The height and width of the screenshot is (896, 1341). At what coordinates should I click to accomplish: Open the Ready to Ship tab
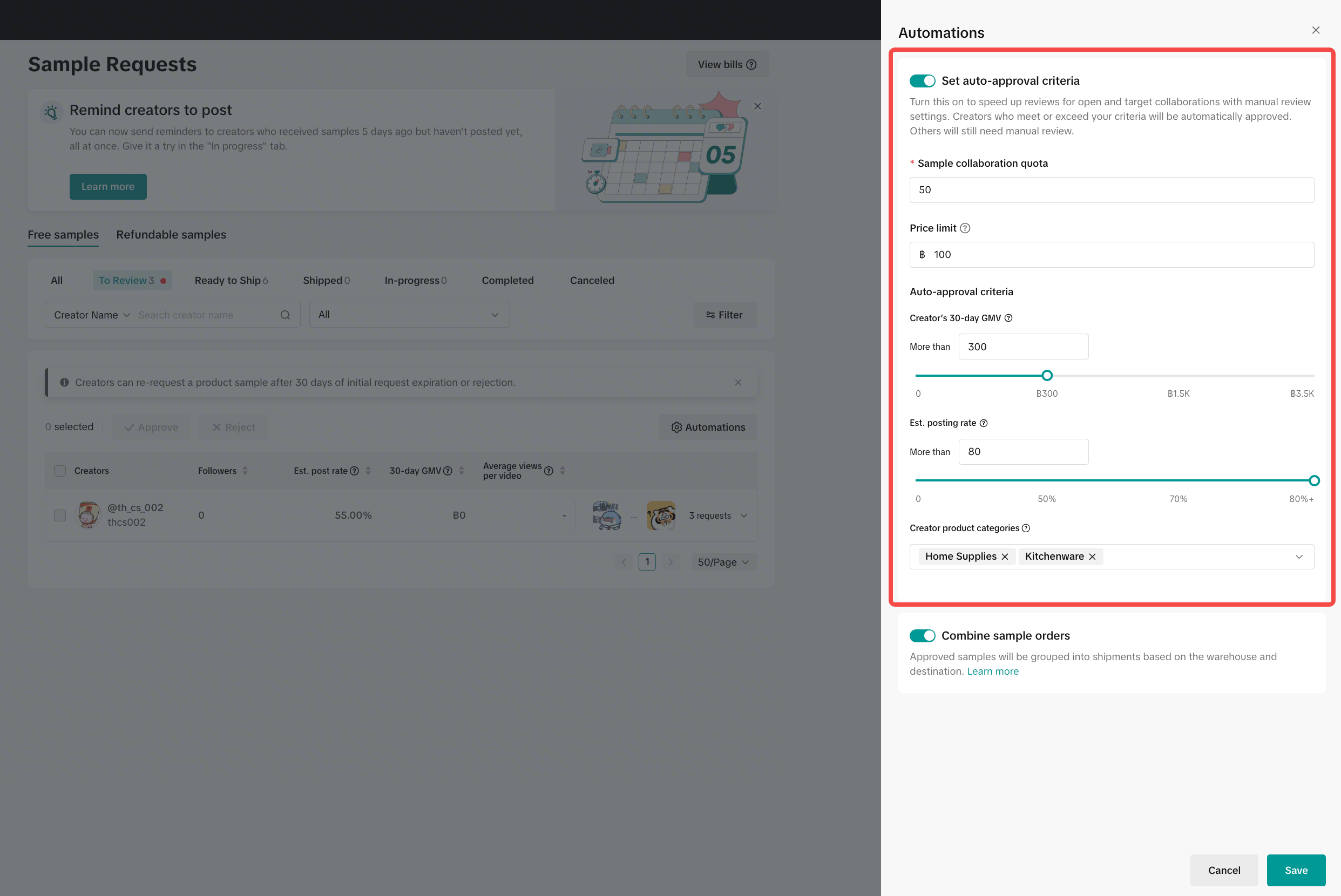231,281
